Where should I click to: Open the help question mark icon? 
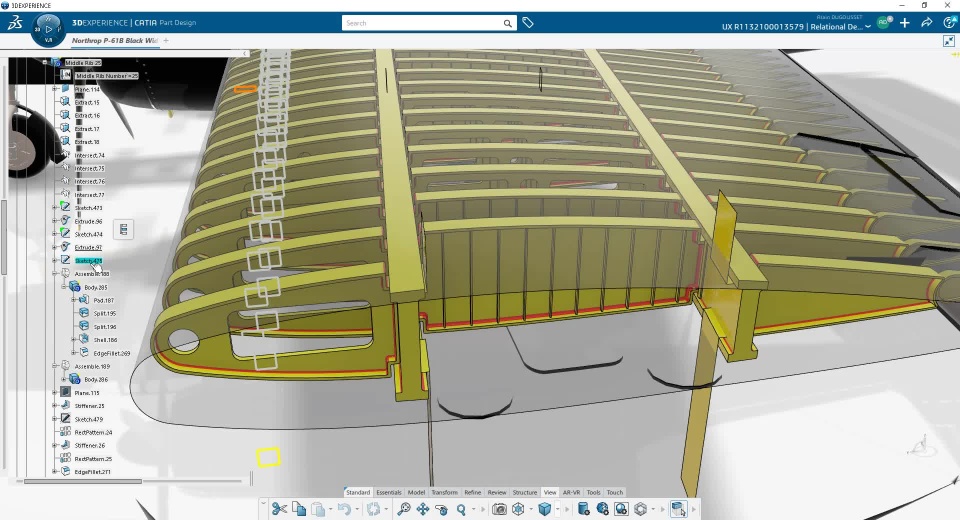(950, 23)
